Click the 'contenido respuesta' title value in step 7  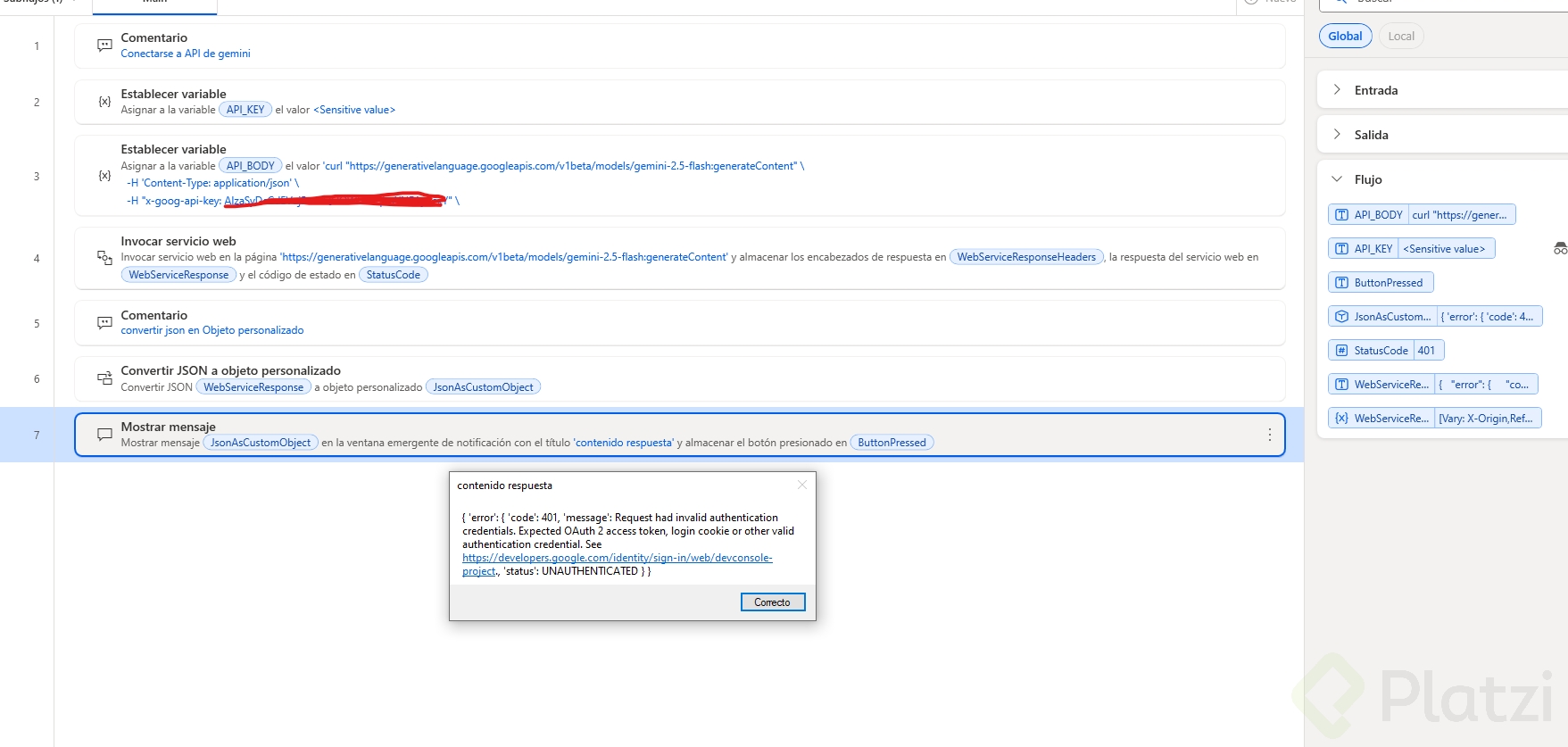pos(624,443)
